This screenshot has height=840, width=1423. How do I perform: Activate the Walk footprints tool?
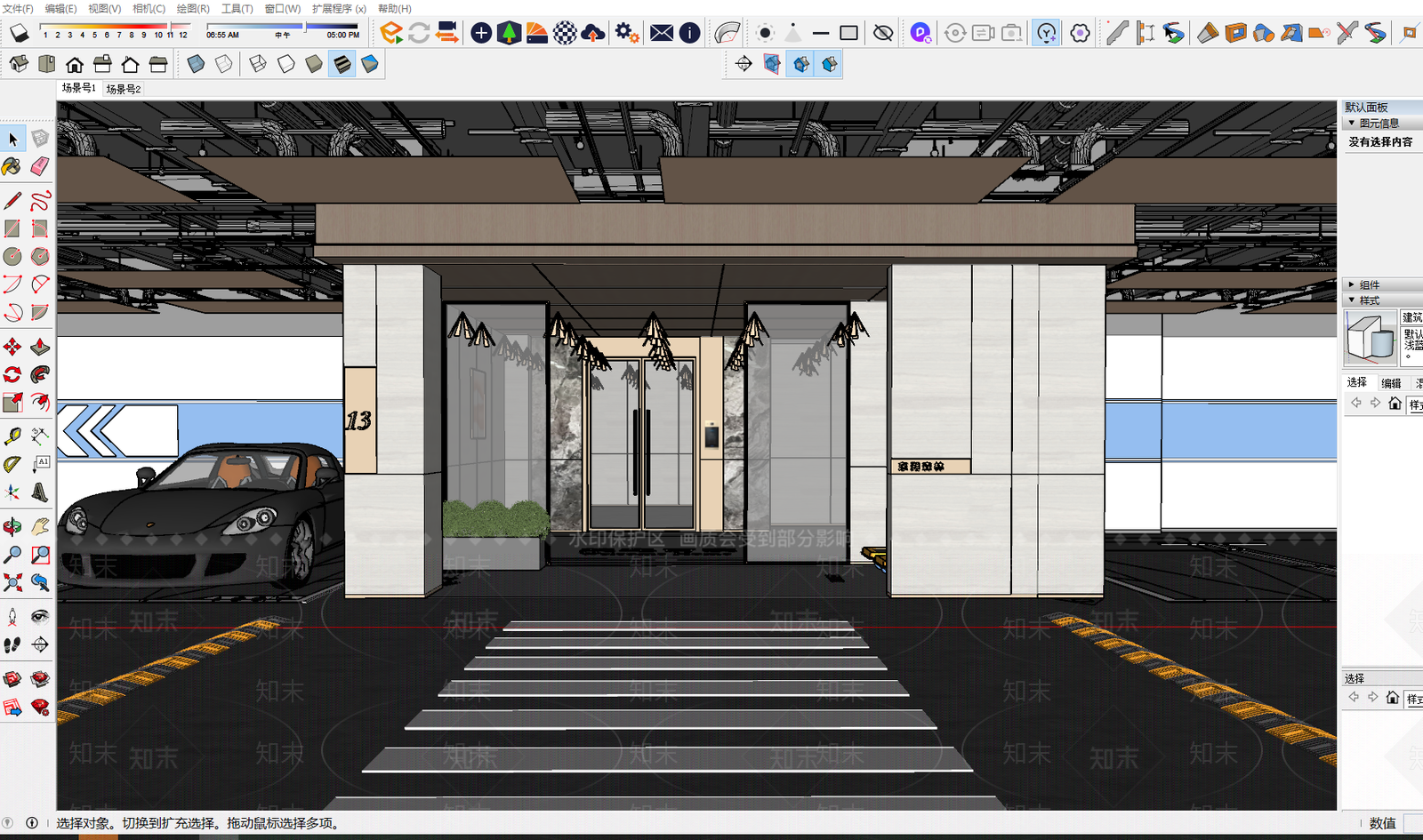[x=12, y=644]
